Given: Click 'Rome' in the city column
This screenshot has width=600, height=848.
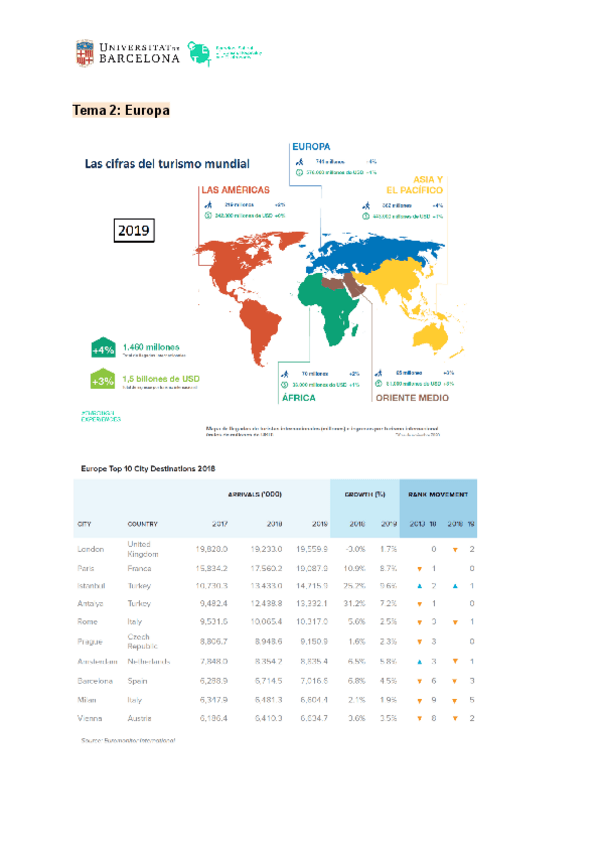Looking at the screenshot, I should coord(87,622).
